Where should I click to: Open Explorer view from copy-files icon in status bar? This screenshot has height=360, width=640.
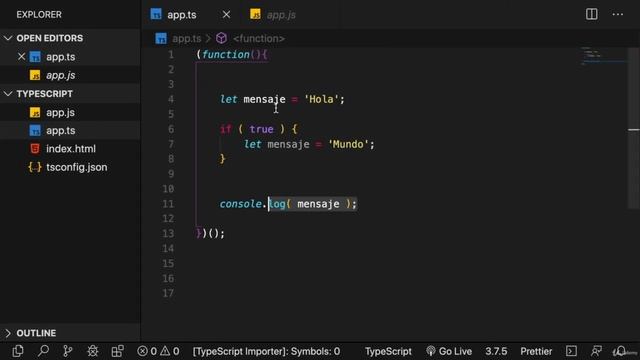point(18,351)
